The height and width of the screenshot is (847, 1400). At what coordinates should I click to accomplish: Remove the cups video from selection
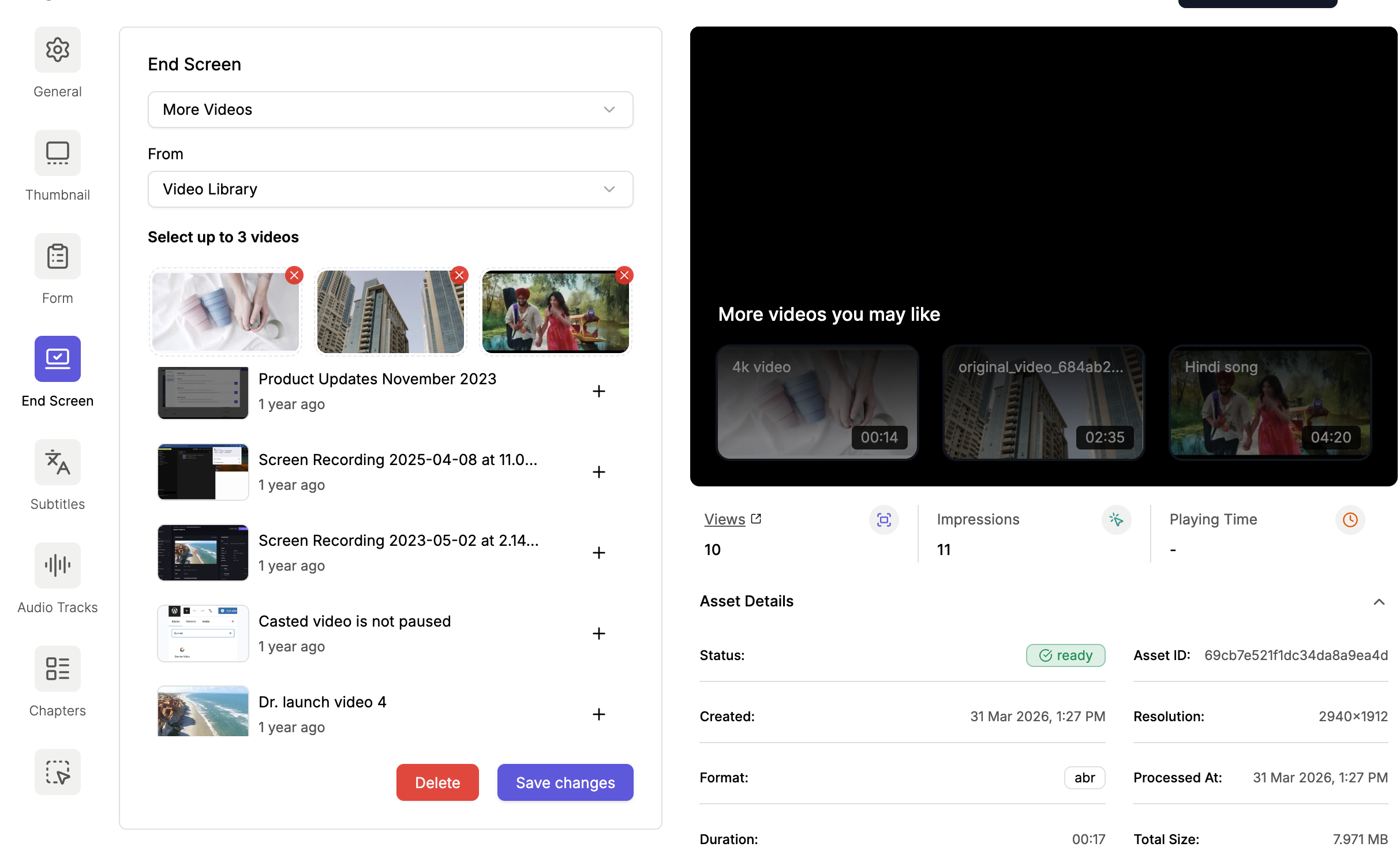(x=294, y=276)
